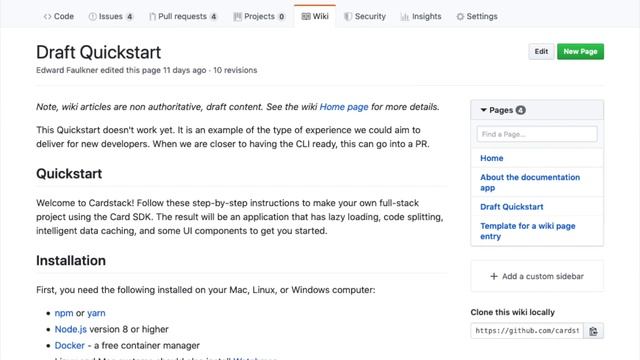Click the Projects board icon
Viewport: 640px width, 360px height.
[x=238, y=17]
